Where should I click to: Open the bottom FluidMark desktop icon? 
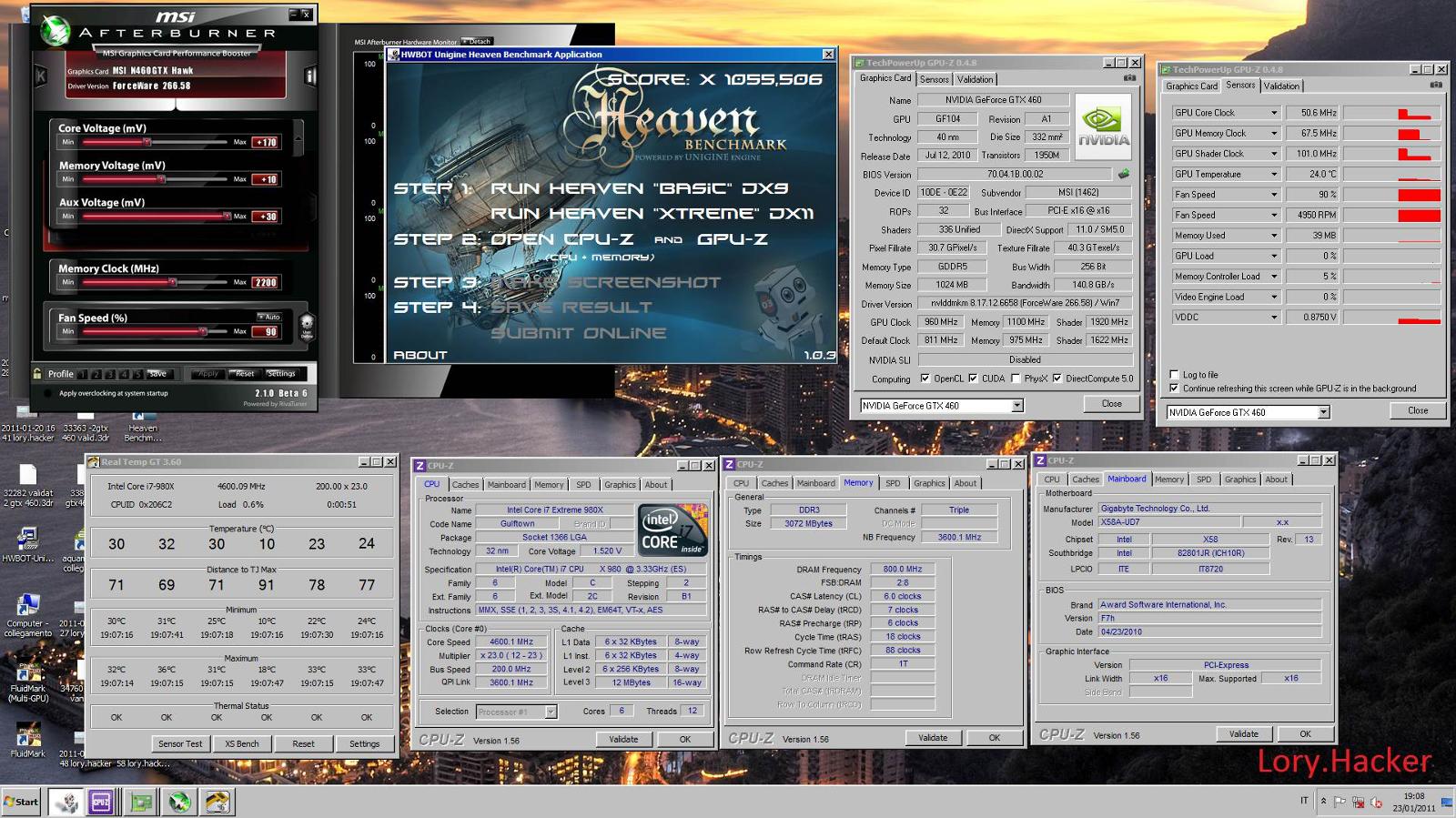(28, 741)
